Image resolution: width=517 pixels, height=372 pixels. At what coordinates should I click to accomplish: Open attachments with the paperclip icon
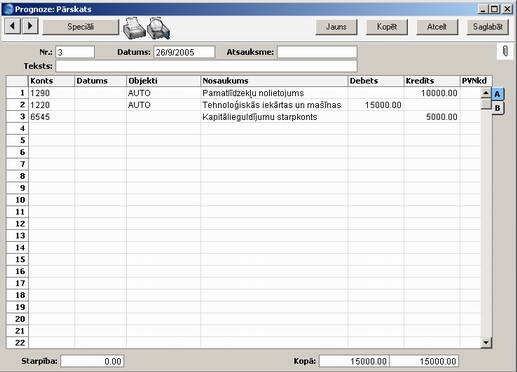[505, 51]
